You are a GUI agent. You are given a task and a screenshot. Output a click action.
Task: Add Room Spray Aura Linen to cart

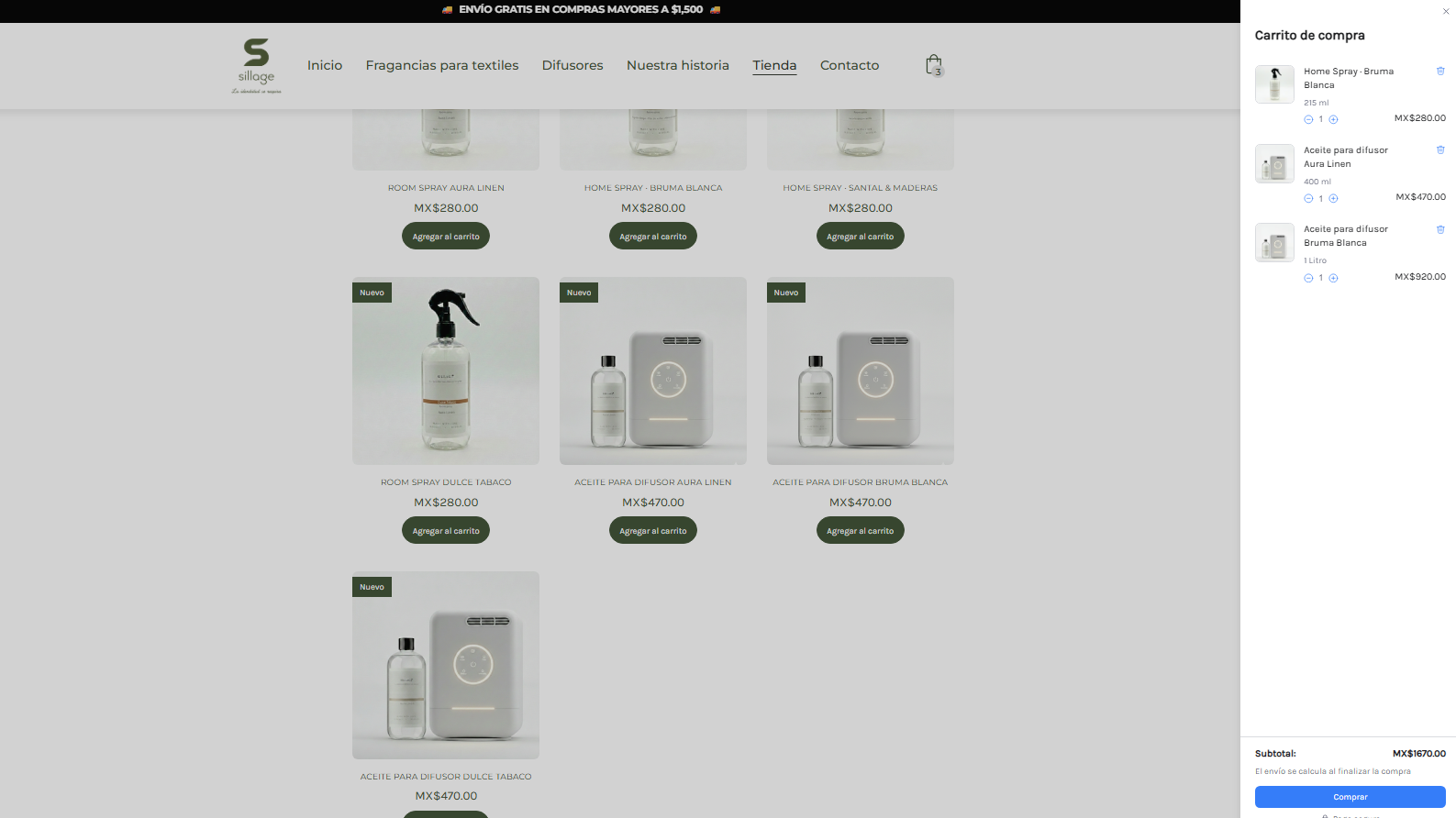446,237
